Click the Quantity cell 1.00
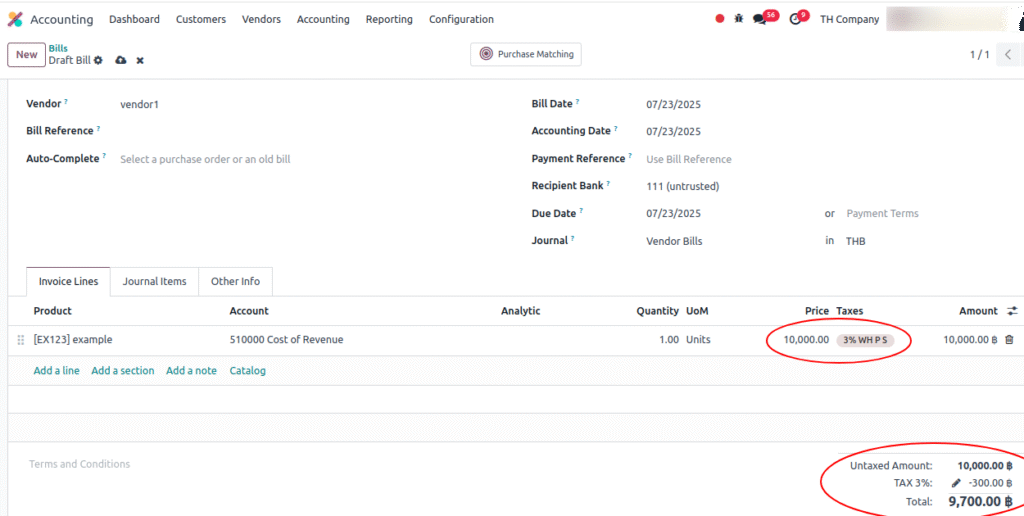The image size is (1024, 516). pyautogui.click(x=667, y=340)
